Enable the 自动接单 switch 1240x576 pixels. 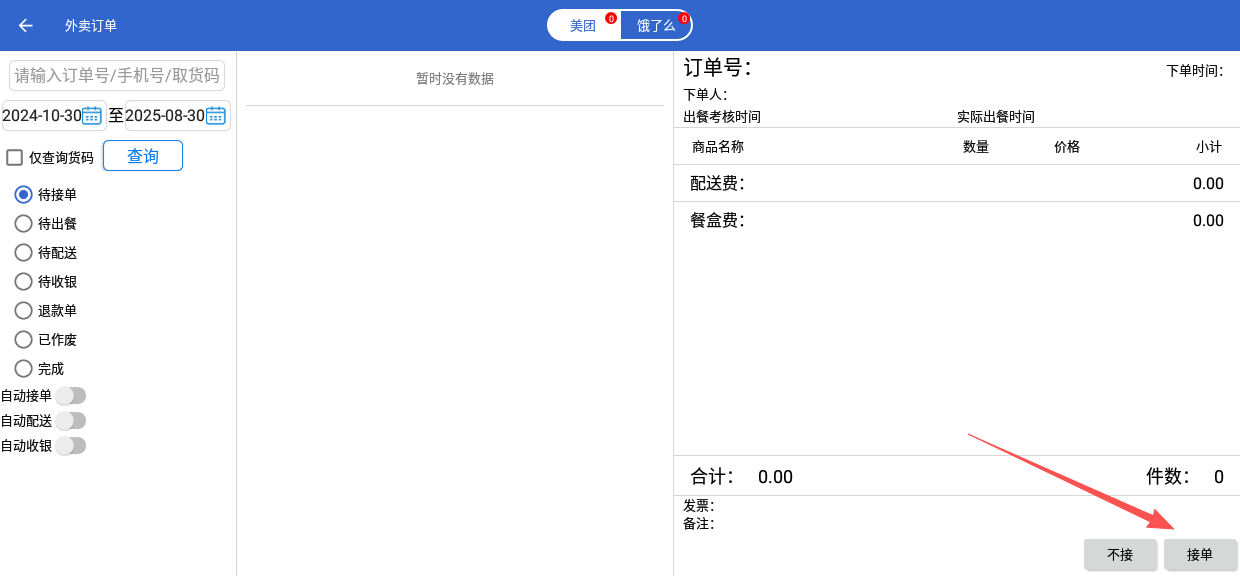pyautogui.click(x=70, y=396)
